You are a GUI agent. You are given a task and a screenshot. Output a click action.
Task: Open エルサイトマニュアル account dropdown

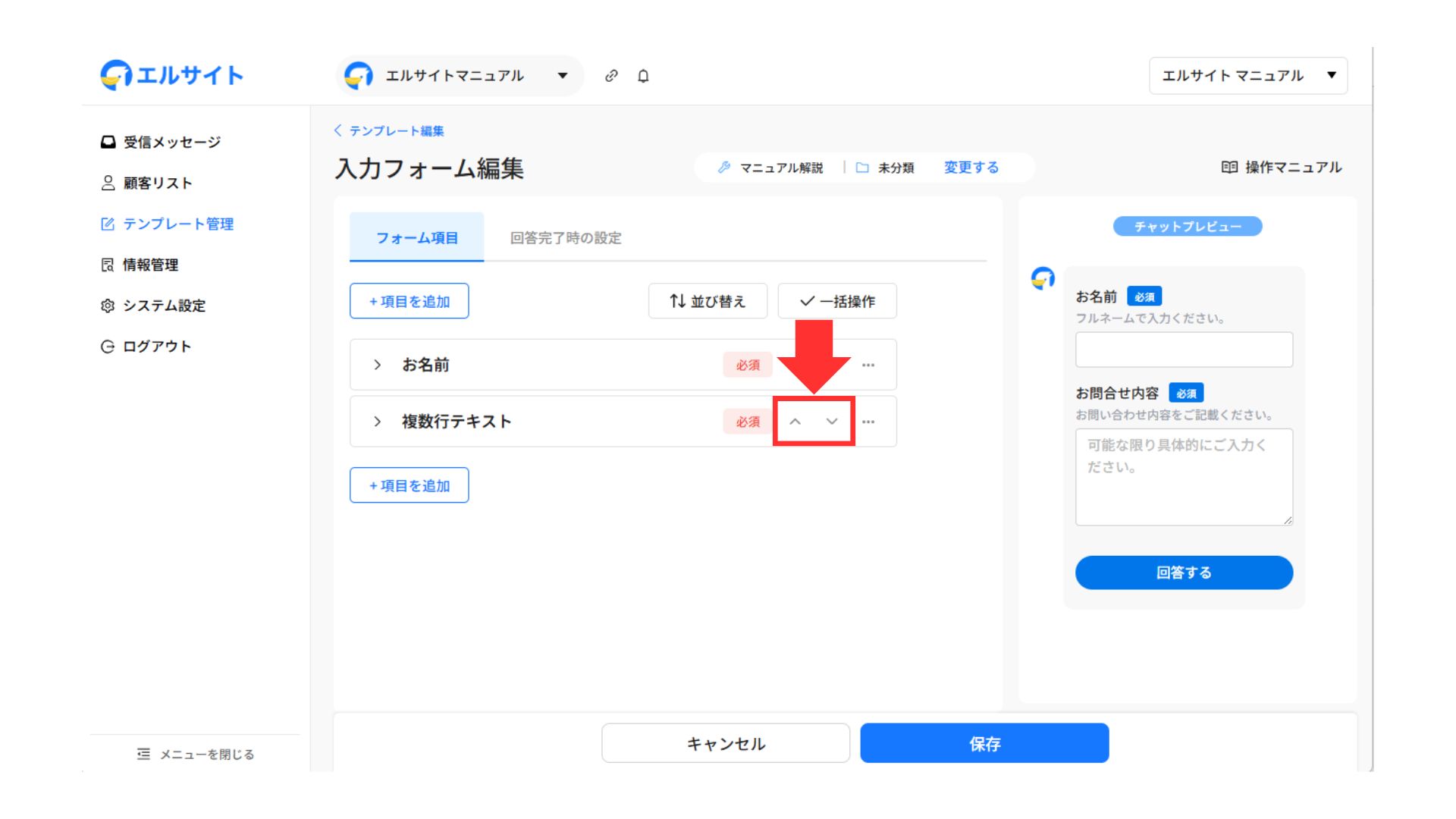click(460, 76)
